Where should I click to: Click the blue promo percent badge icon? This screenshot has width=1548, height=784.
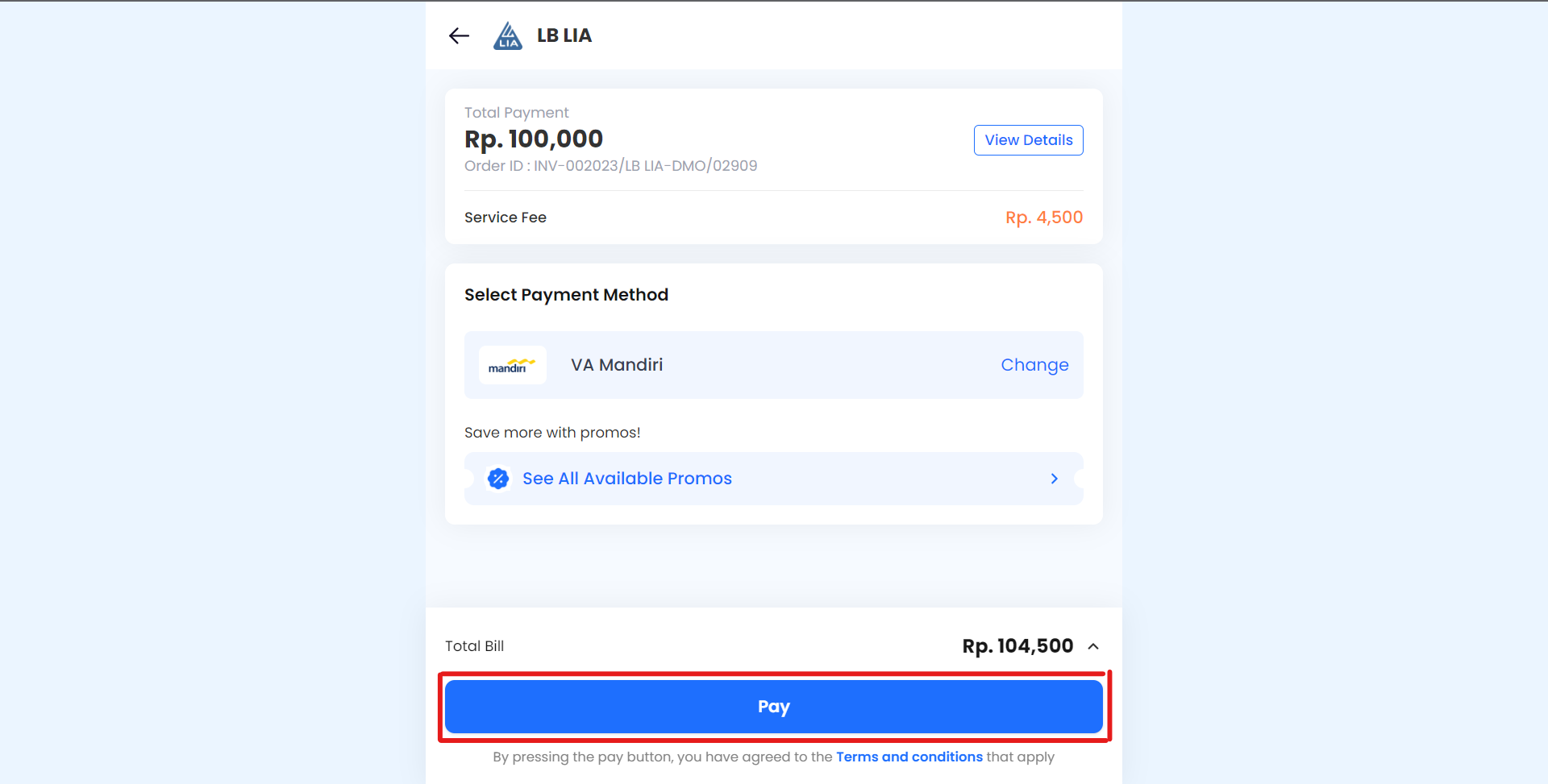[498, 479]
